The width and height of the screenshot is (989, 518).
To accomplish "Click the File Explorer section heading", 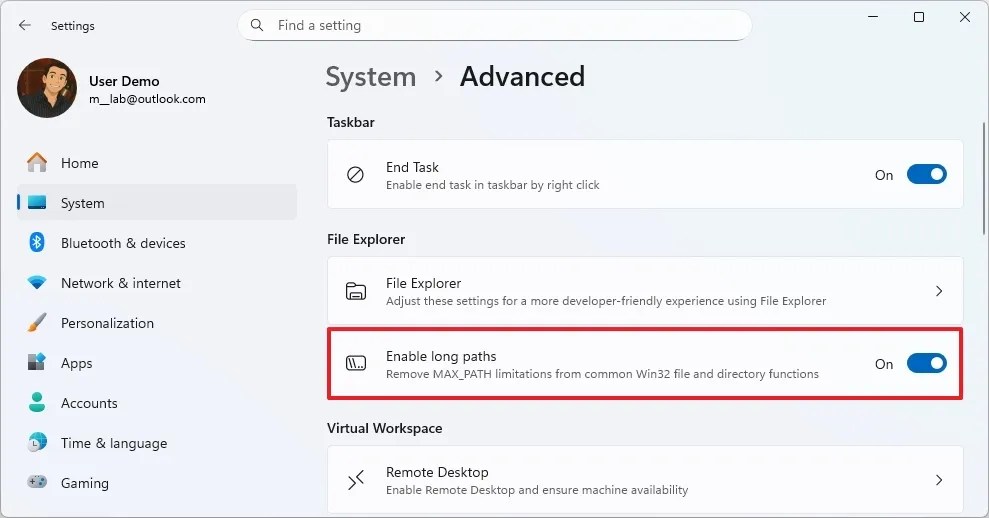I will click(x=366, y=240).
